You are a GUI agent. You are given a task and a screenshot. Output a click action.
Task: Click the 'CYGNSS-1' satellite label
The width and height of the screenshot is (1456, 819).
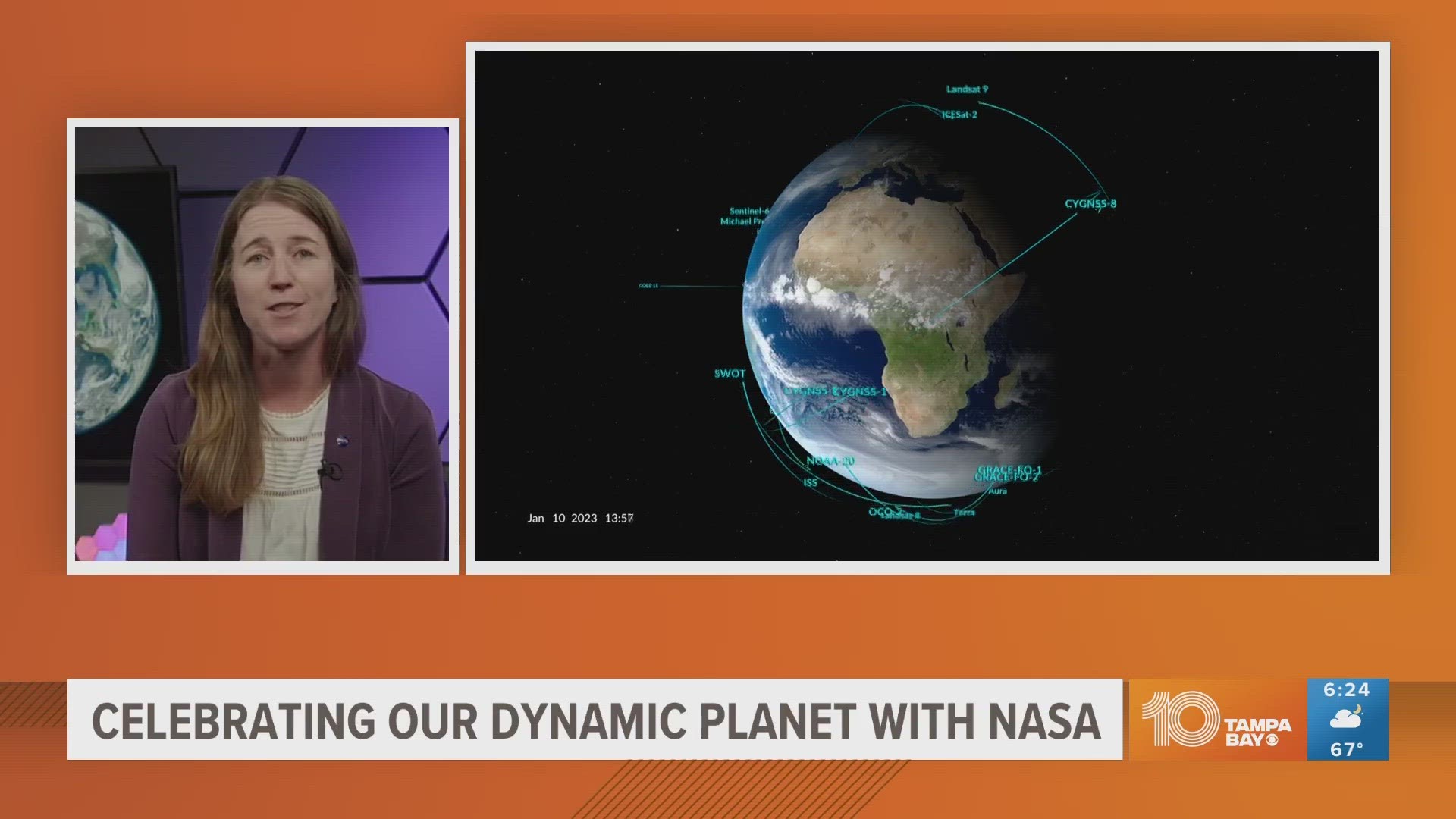coord(859,391)
